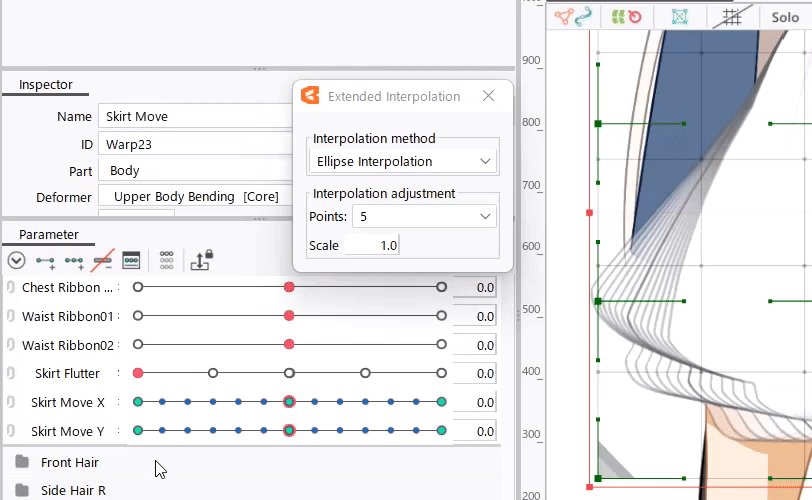The width and height of the screenshot is (812, 500).
Task: Click the Skirt Move X parameter name
Action: click(68, 403)
